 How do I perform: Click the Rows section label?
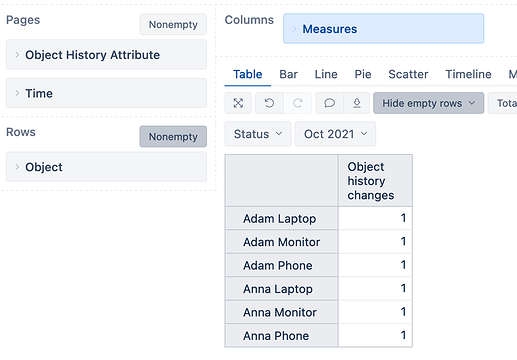(21, 132)
